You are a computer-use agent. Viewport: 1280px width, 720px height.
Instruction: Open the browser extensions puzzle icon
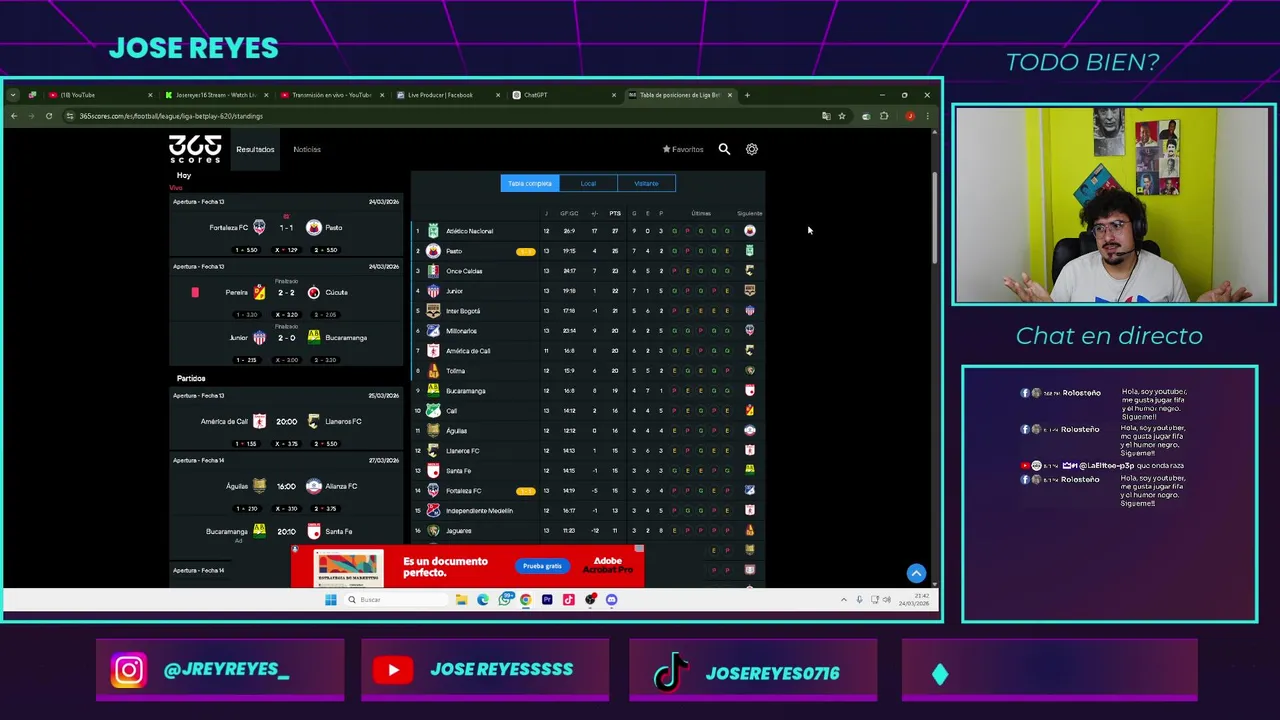click(884, 116)
